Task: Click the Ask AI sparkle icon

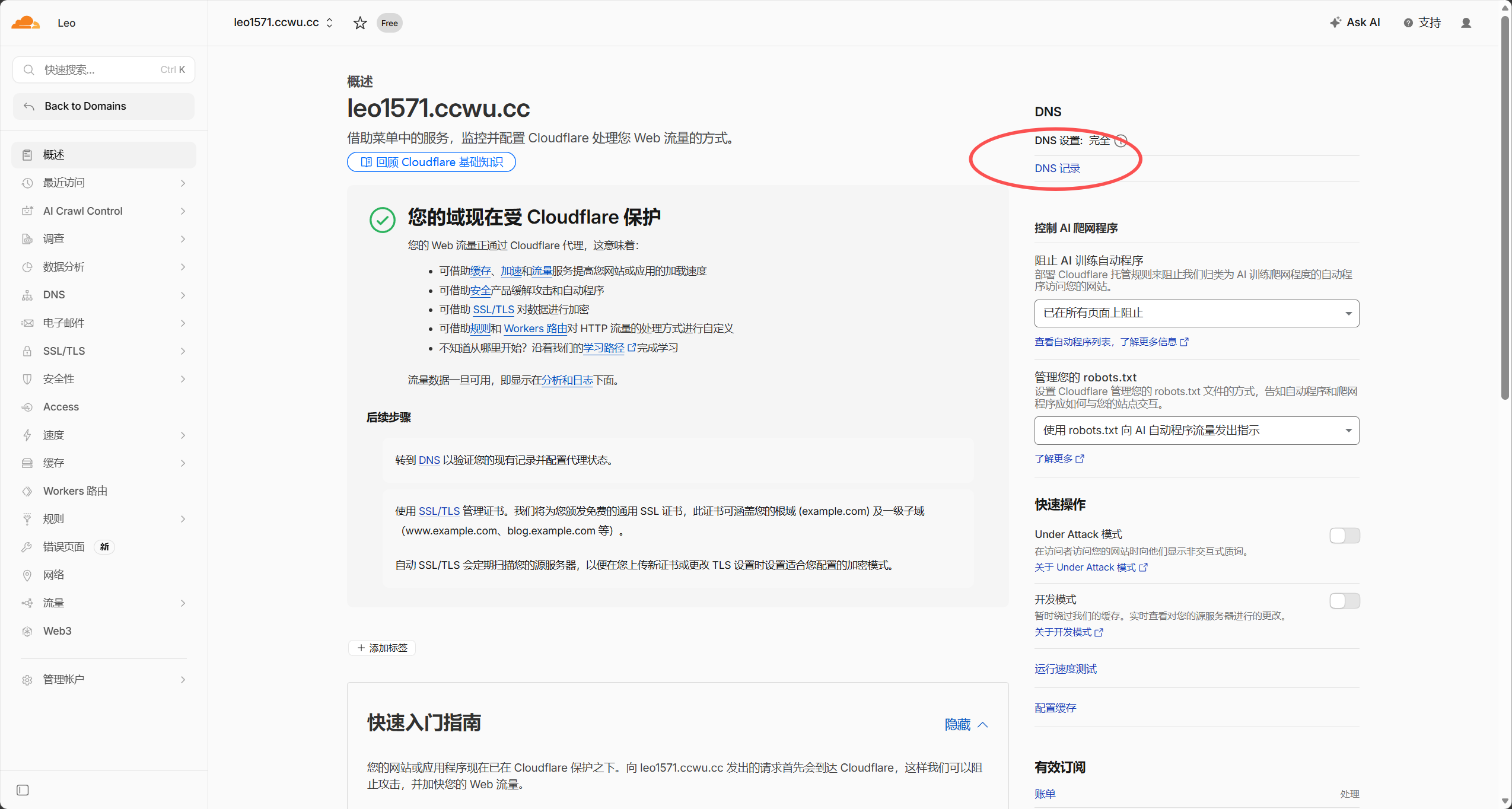Action: coord(1335,23)
